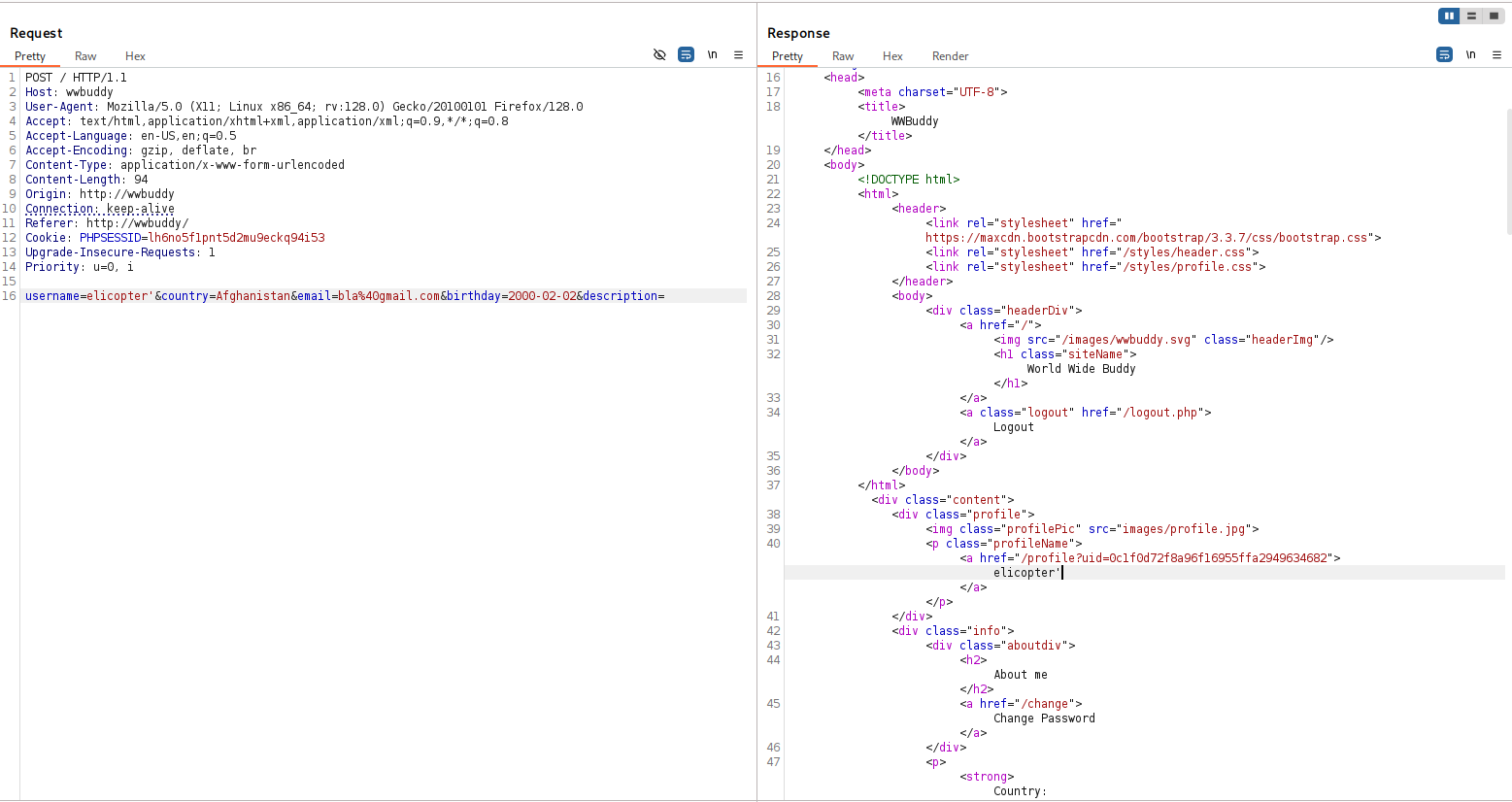
Task: Select side-by-side split layout icon
Action: point(1449,16)
